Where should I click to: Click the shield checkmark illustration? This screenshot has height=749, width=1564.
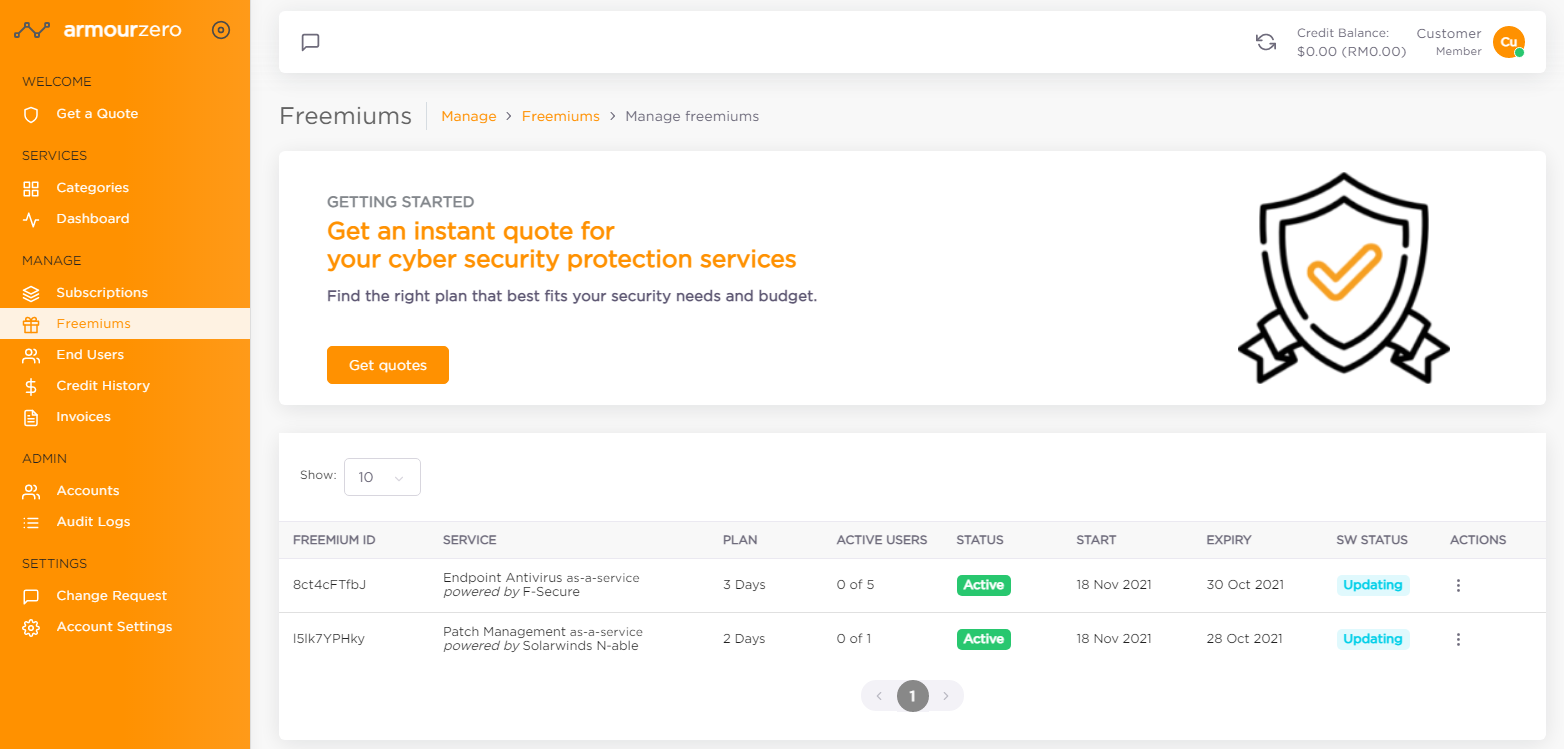(x=1344, y=277)
